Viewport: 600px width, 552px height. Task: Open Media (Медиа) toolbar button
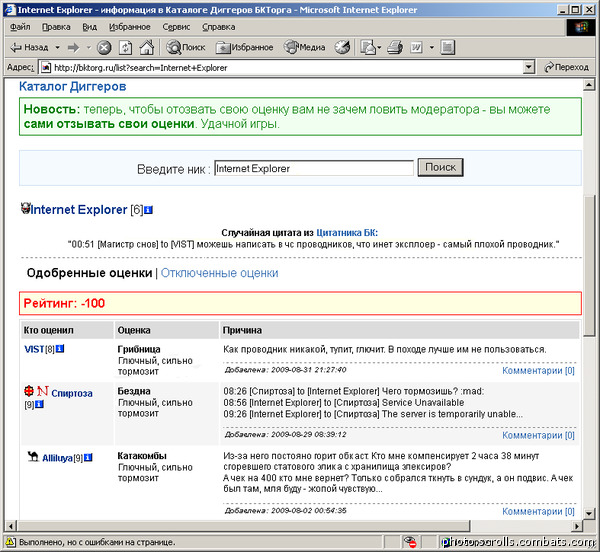(305, 47)
